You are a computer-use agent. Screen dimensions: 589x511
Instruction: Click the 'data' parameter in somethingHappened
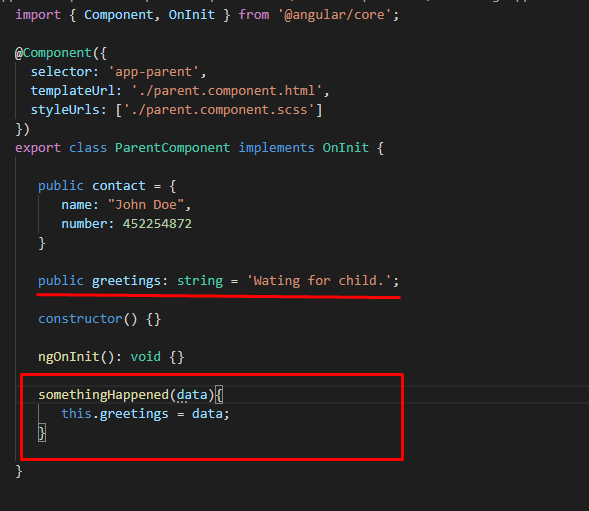(192, 395)
